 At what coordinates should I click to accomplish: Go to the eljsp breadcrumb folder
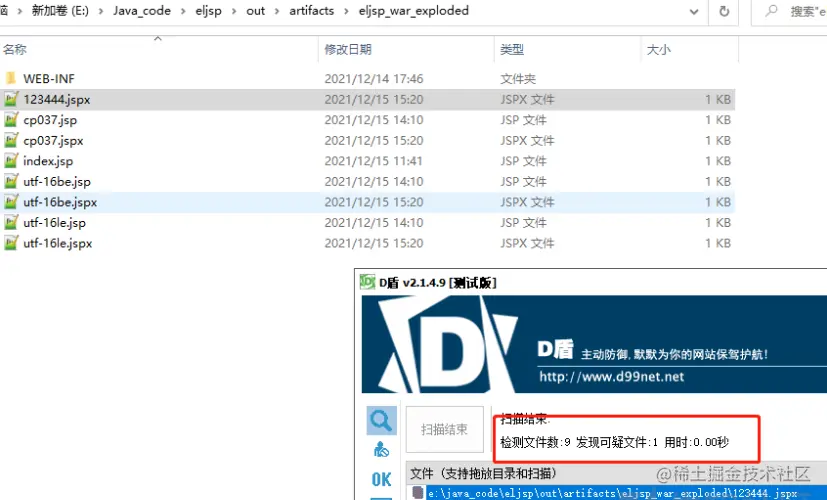(208, 11)
